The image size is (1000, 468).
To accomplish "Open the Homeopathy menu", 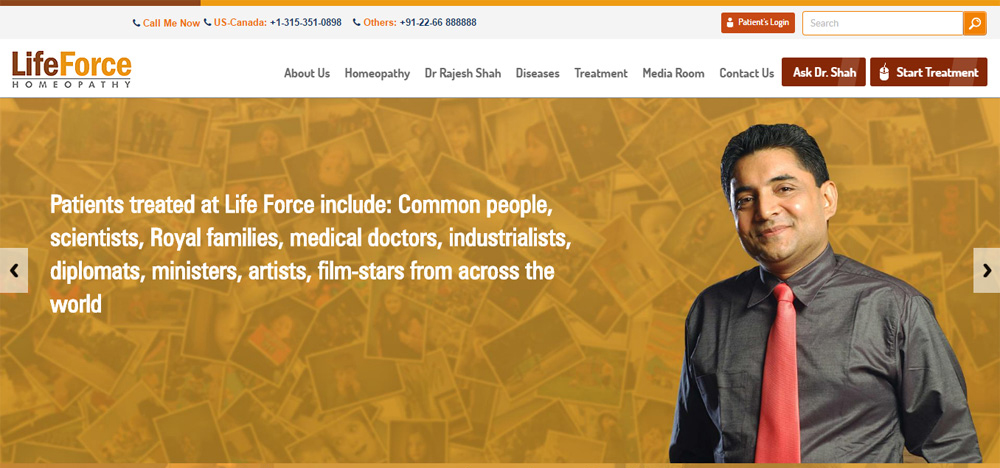I will tap(377, 73).
